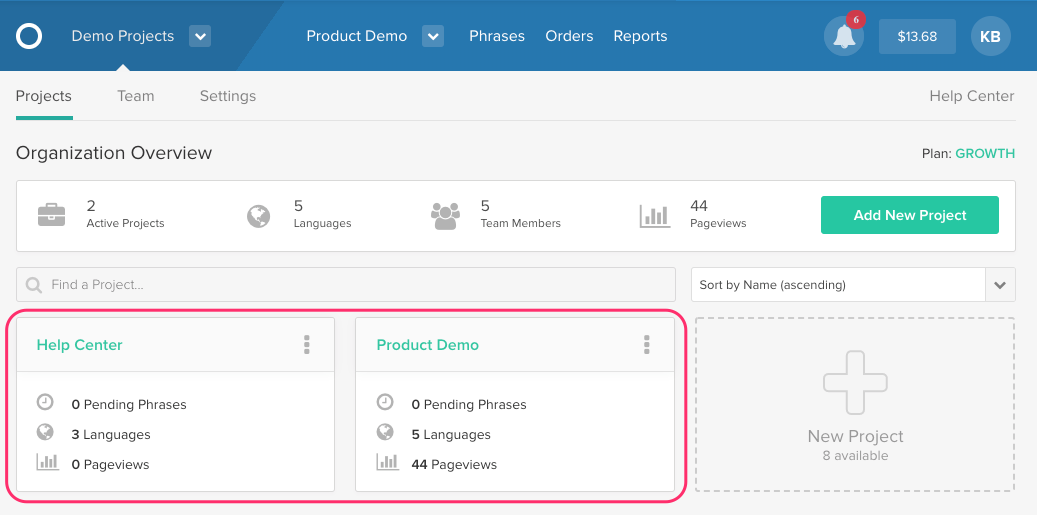The image size is (1037, 515).
Task: Switch to the Settings tab
Action: (x=228, y=97)
